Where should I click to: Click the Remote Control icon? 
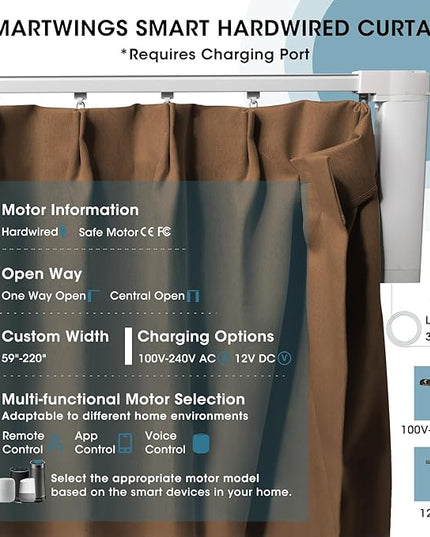coord(55,444)
